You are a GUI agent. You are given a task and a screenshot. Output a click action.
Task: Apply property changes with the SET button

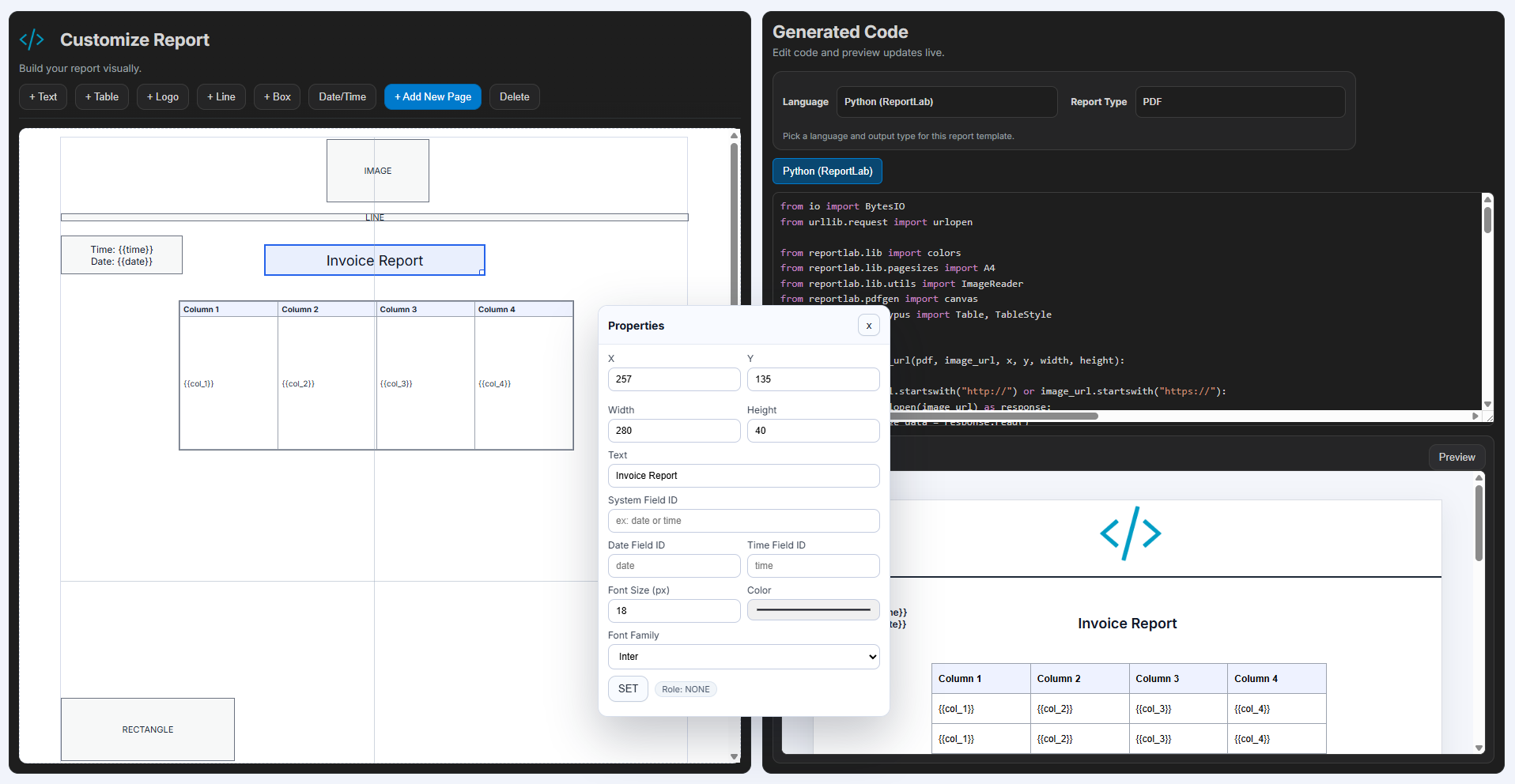(627, 688)
